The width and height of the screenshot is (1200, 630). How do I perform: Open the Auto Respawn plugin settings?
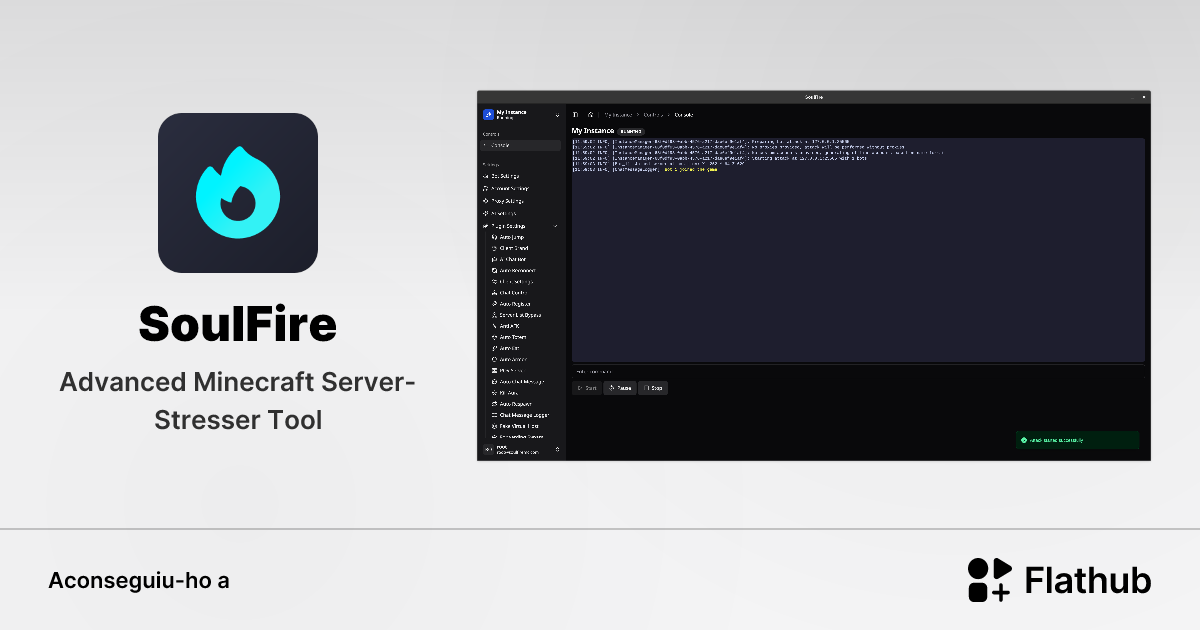515,402
